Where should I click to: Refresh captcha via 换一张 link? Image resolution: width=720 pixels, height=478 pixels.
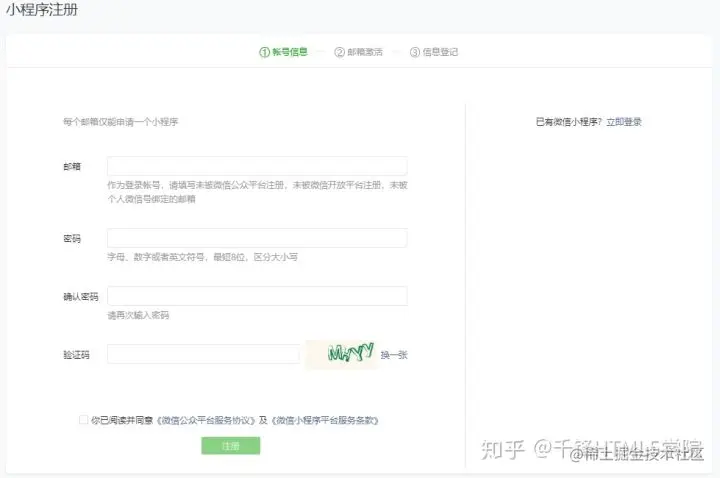pos(394,355)
